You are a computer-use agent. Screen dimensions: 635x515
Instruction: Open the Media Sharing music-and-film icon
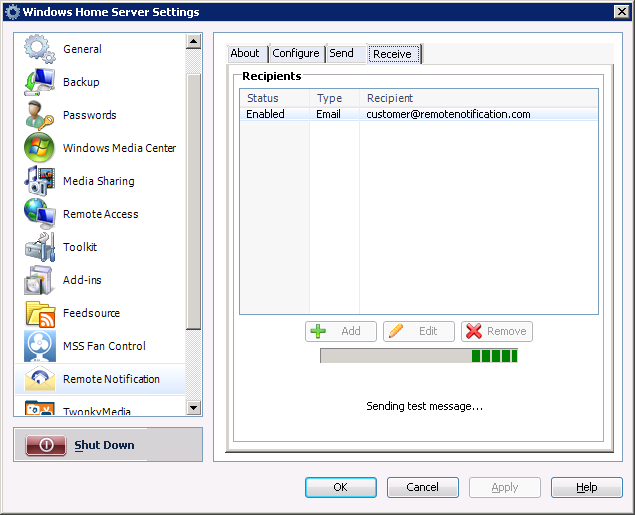[x=39, y=181]
